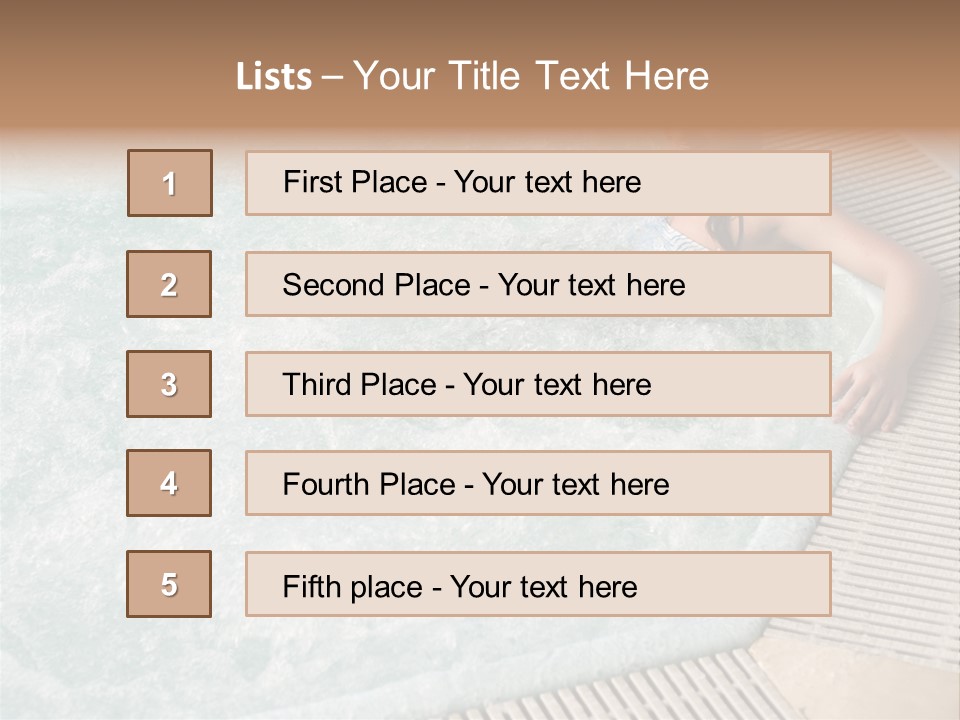Click the hand in the background photo

coord(870,395)
